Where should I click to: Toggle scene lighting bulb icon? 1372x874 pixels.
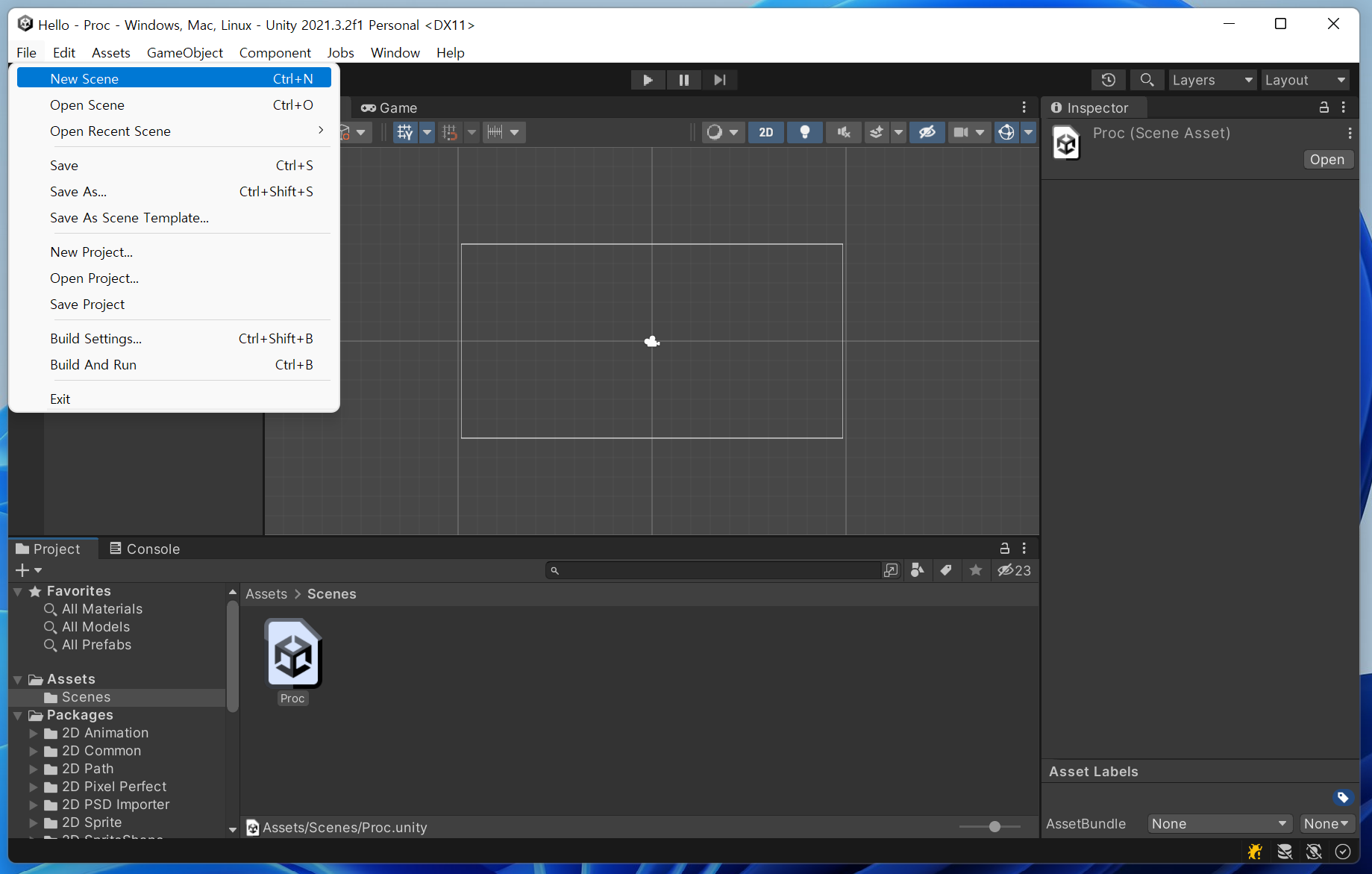click(x=805, y=132)
